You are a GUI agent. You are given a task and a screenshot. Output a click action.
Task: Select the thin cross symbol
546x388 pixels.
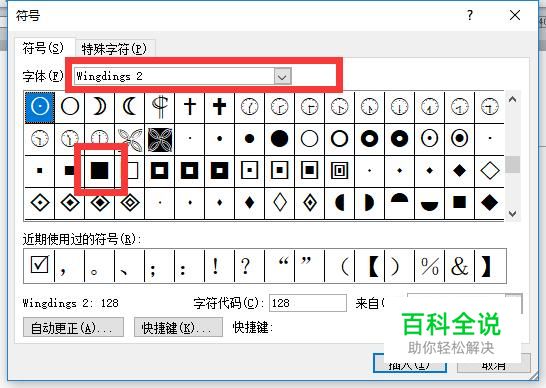point(190,107)
